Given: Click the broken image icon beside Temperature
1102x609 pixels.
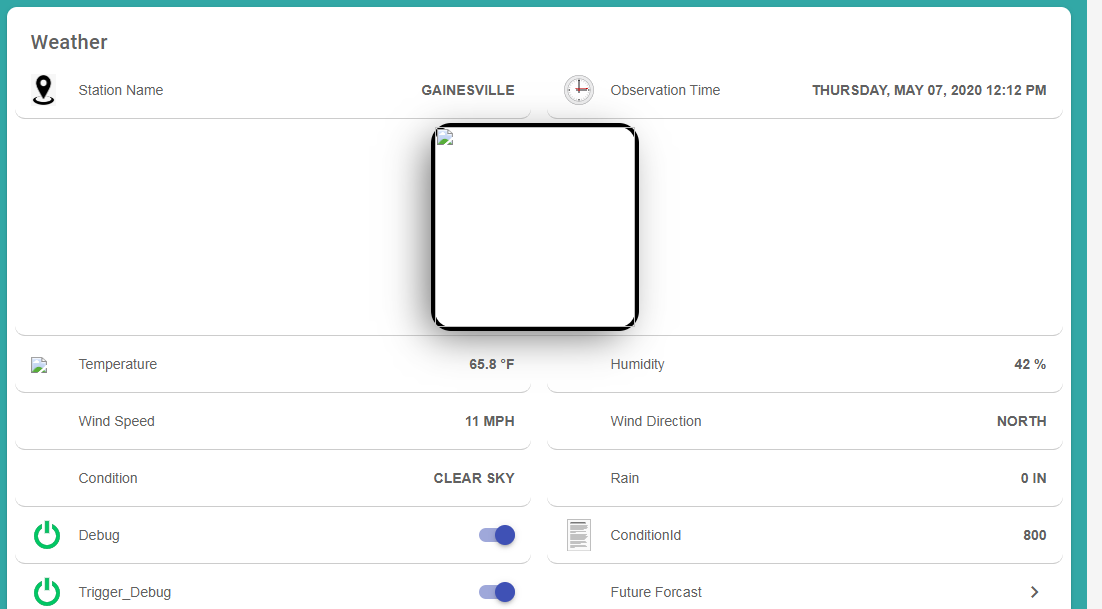Looking at the screenshot, I should tap(39, 365).
